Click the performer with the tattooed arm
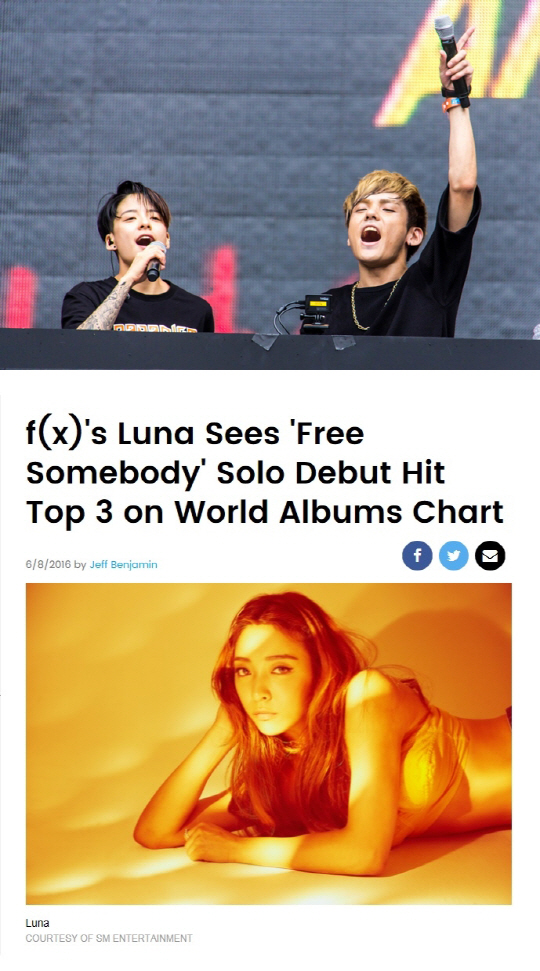This screenshot has height=971, width=540. pos(136,260)
